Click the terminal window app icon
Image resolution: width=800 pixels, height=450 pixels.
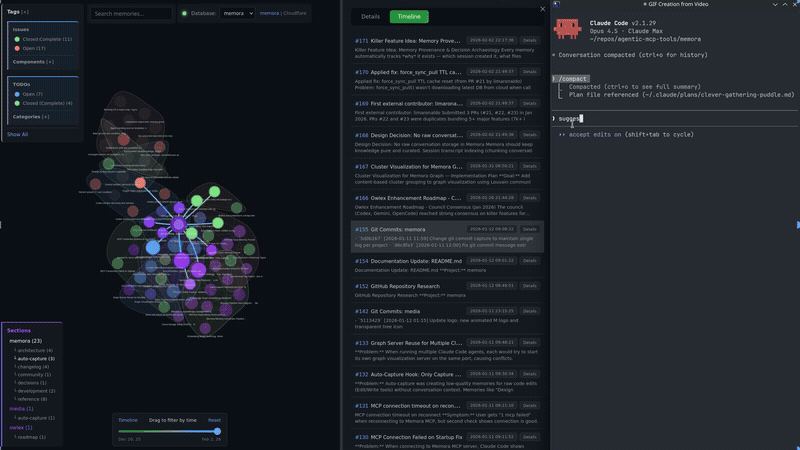tap(556, 4)
